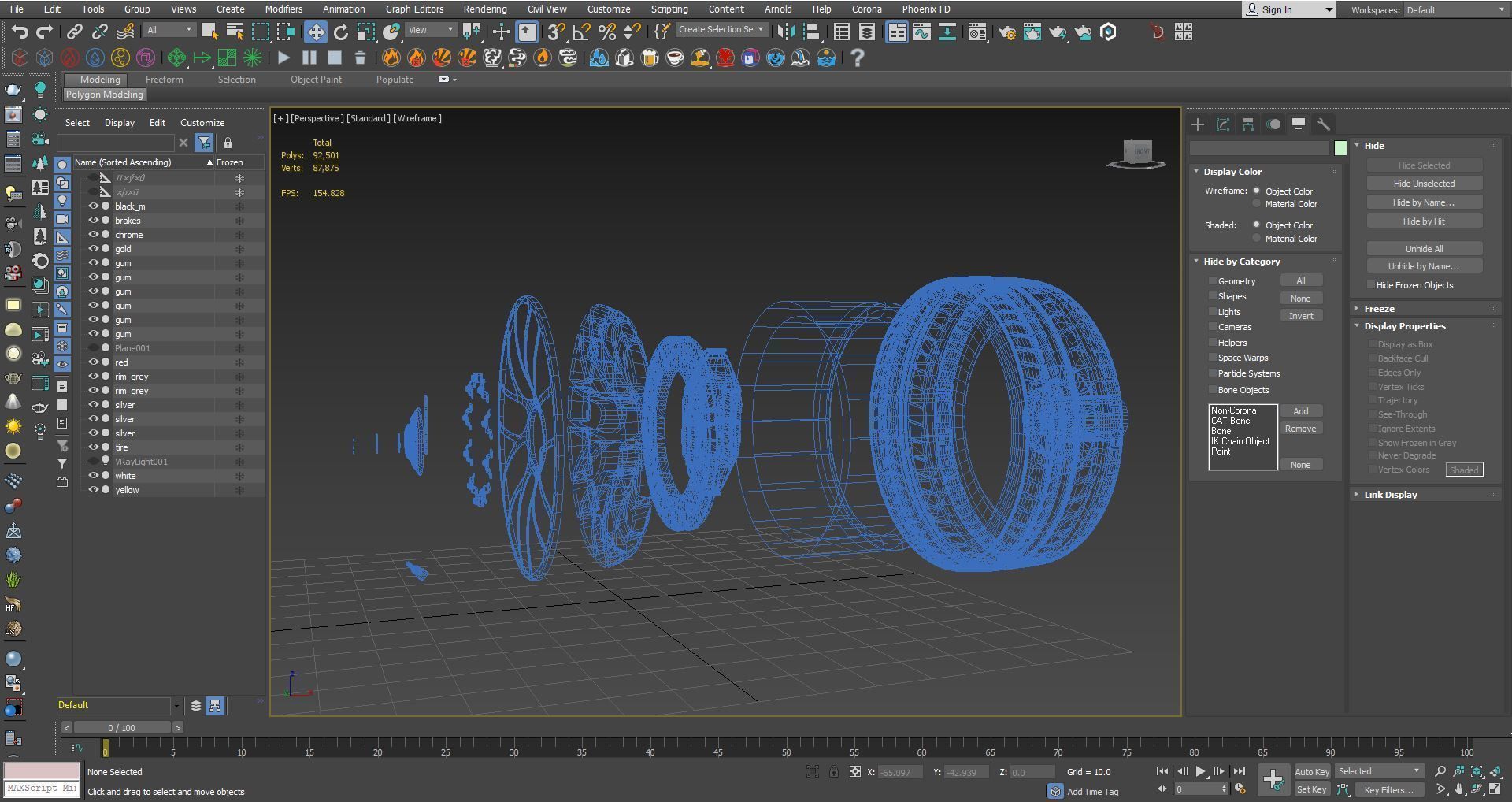The height and width of the screenshot is (802, 1512).
Task: Open the selection filter All dropdown
Action: [169, 30]
